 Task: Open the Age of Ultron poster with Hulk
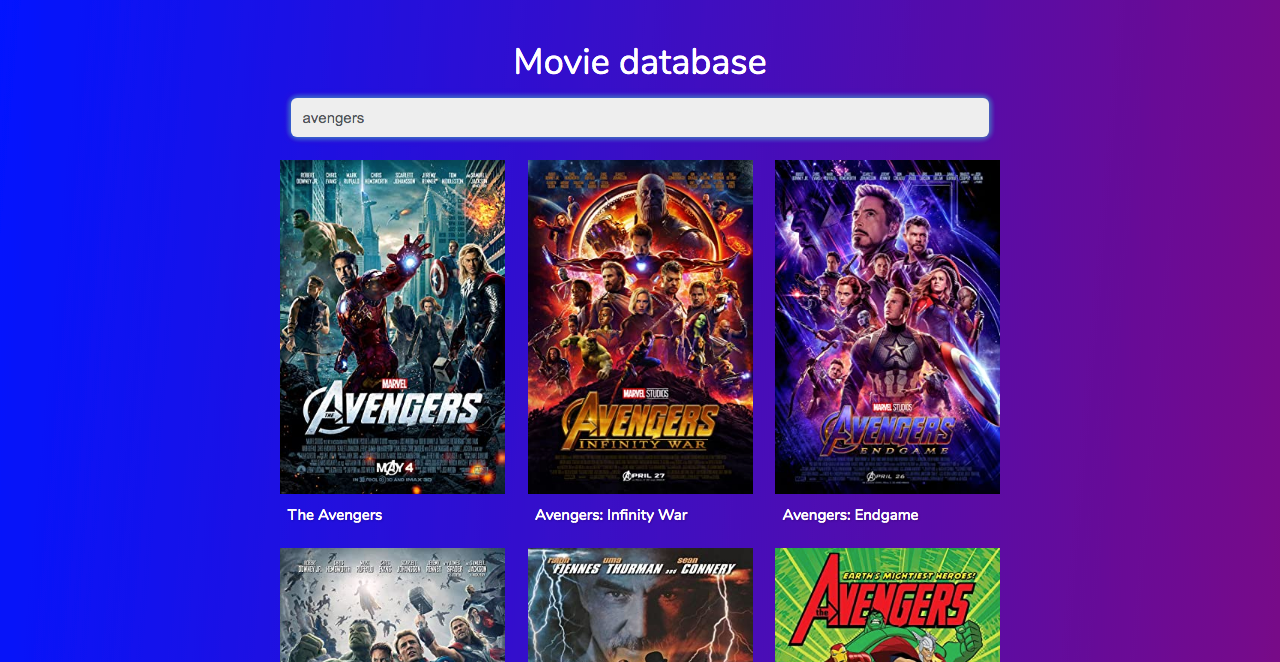[392, 605]
